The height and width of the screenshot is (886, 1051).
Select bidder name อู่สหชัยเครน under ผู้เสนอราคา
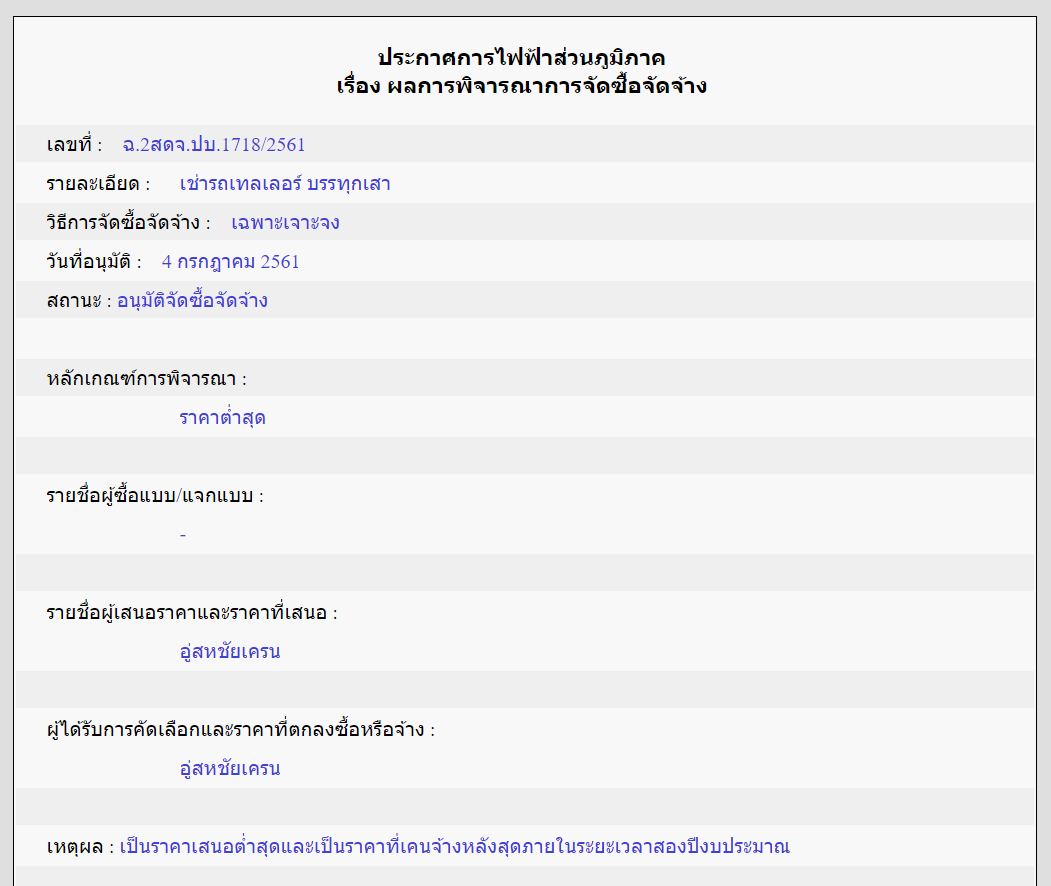click(230, 651)
